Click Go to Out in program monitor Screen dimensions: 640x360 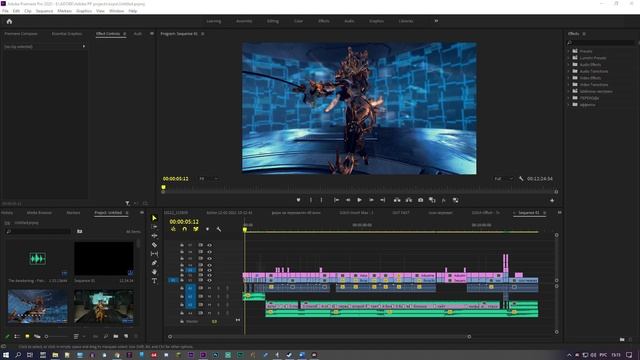pos(382,200)
